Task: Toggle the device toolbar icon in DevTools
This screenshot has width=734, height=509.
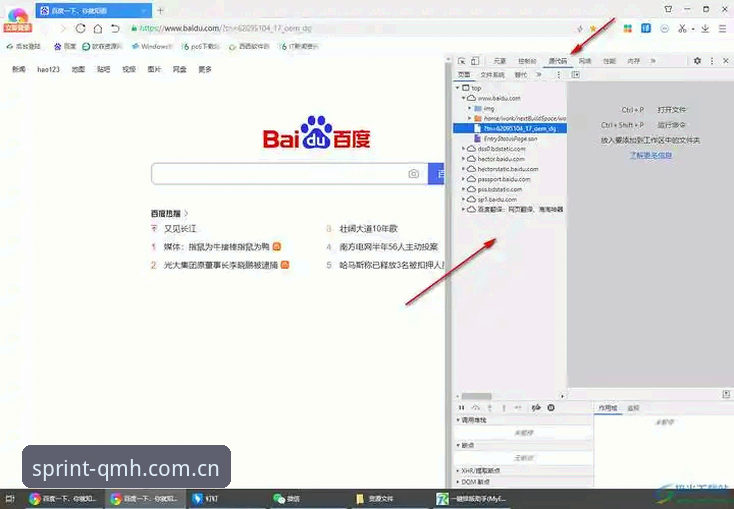Action: (x=475, y=61)
